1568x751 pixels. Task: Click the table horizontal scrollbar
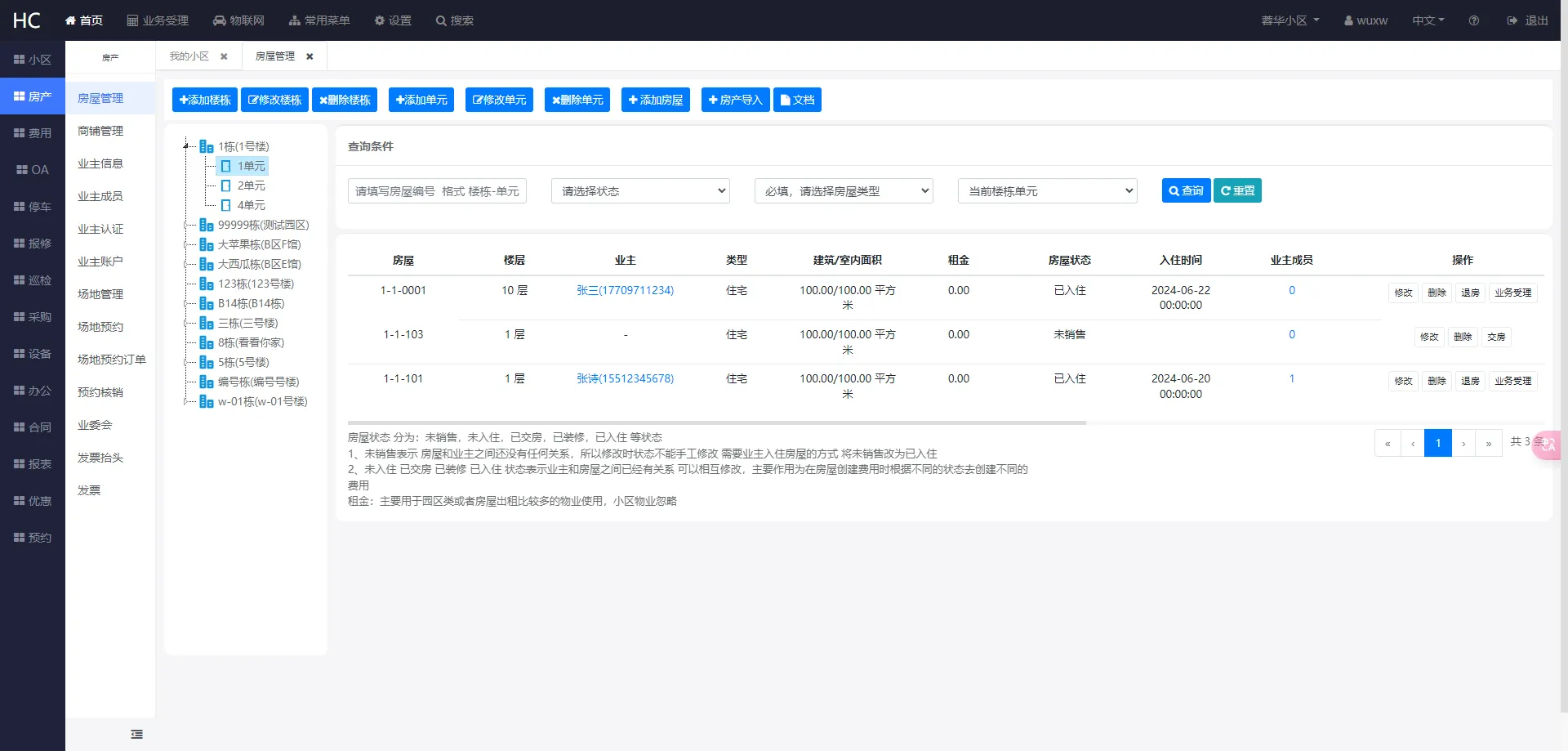(717, 422)
